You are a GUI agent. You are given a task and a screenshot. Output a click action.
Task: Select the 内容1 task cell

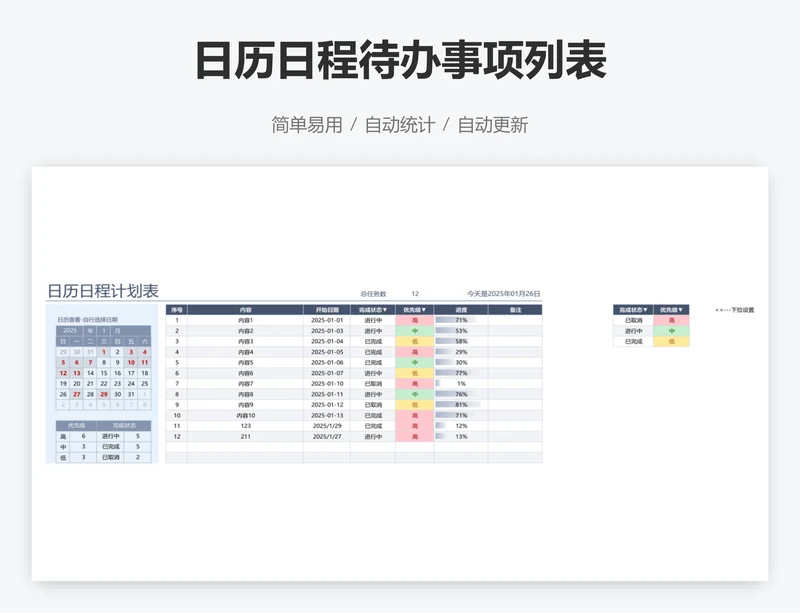[245, 320]
